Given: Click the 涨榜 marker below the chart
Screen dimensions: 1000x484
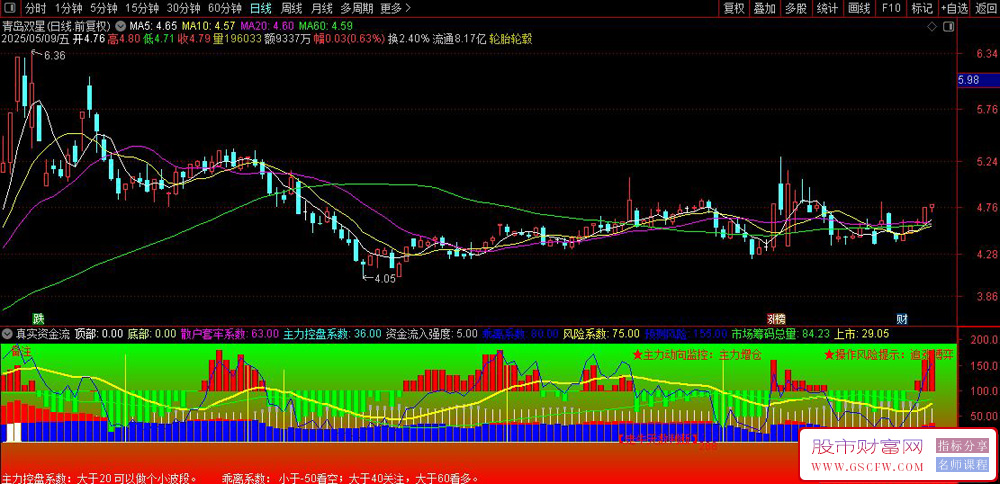Looking at the screenshot, I should click(x=776, y=318).
